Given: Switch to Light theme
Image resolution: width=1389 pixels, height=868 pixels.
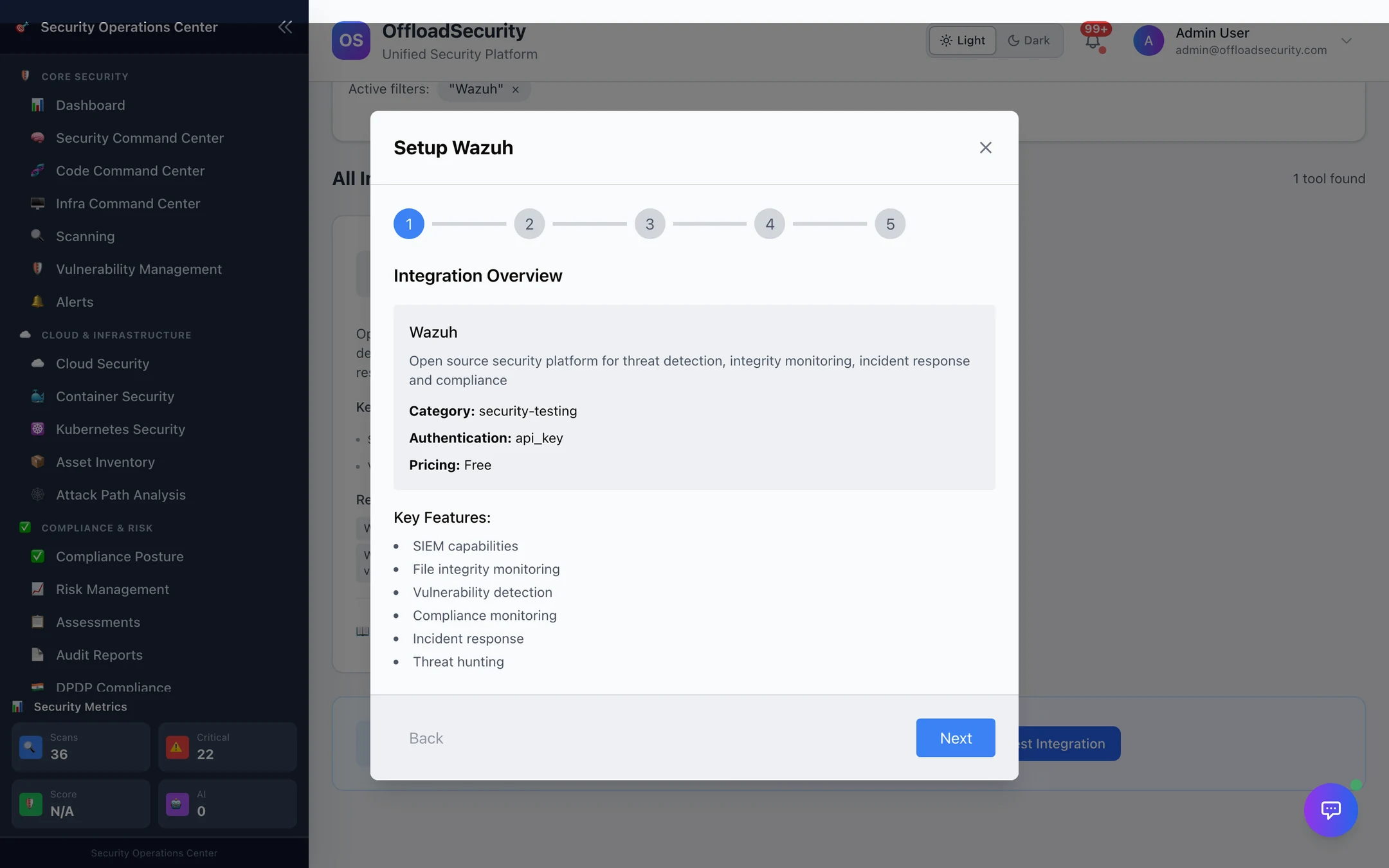Looking at the screenshot, I should [963, 41].
